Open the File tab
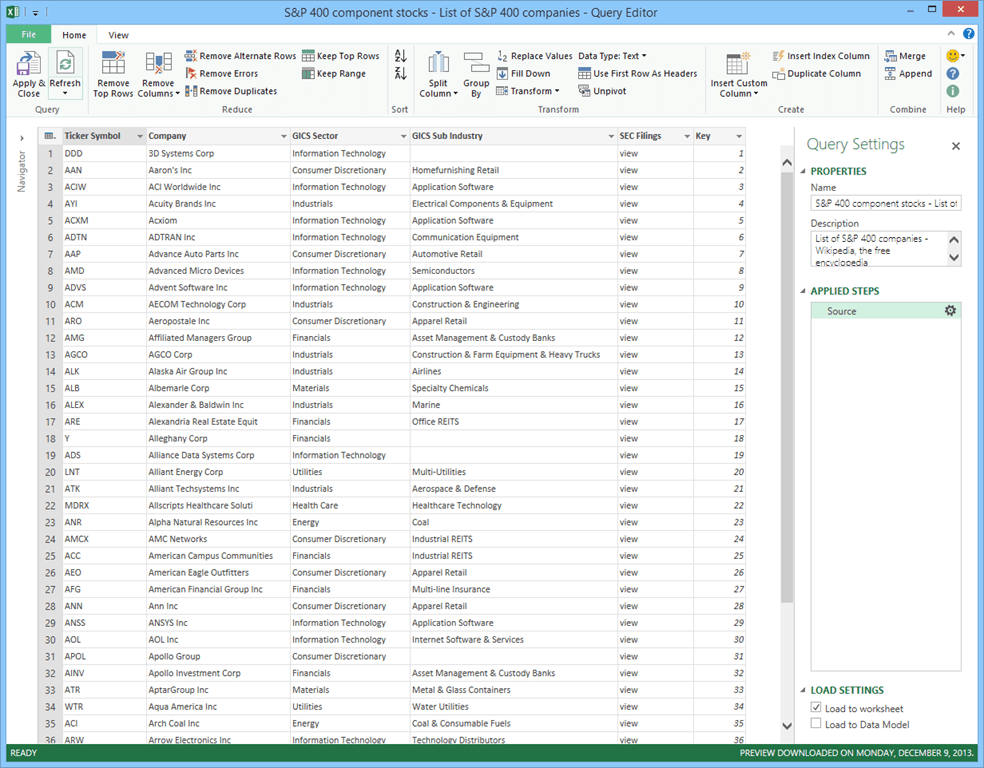Image resolution: width=984 pixels, height=768 pixels. [x=29, y=35]
